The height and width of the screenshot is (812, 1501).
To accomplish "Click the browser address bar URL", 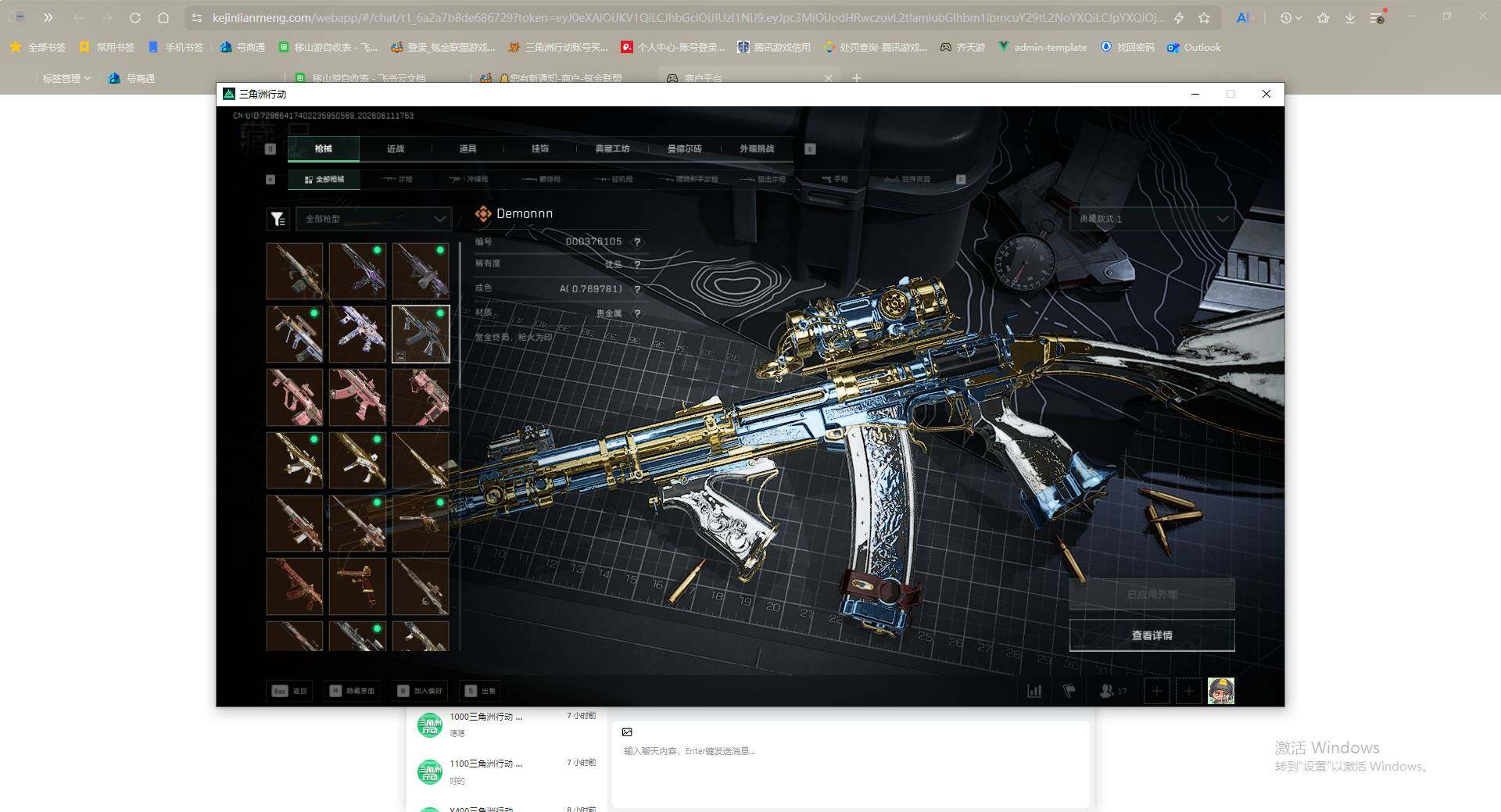I will (688, 17).
